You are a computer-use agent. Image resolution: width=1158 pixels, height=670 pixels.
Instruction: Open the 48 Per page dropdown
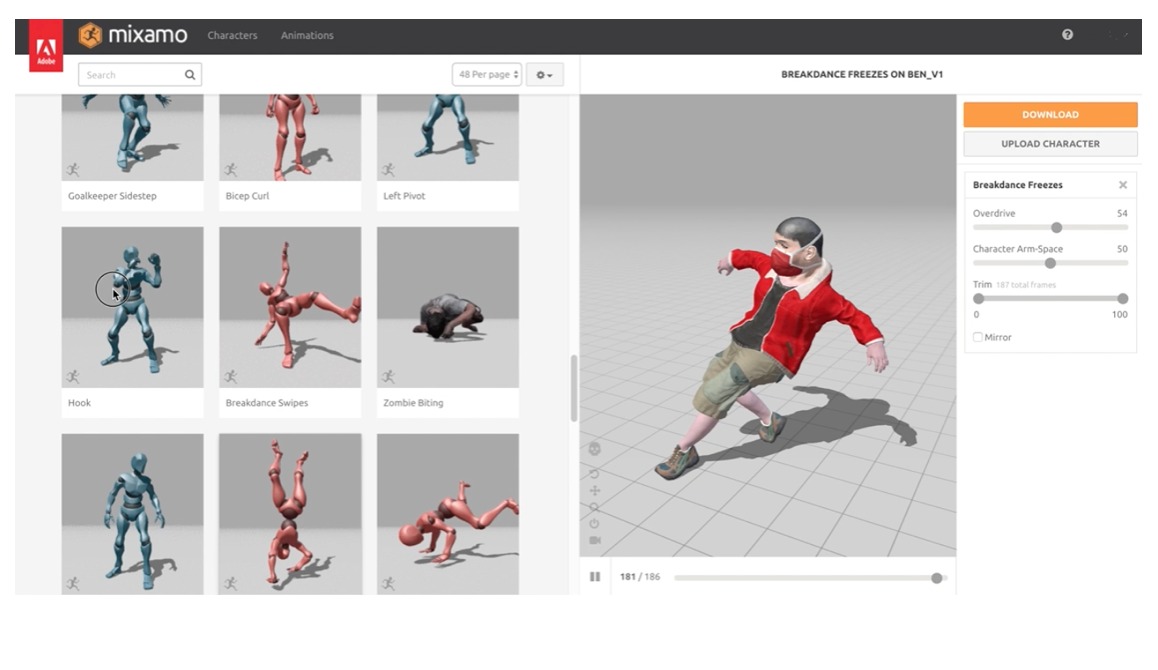coord(487,75)
